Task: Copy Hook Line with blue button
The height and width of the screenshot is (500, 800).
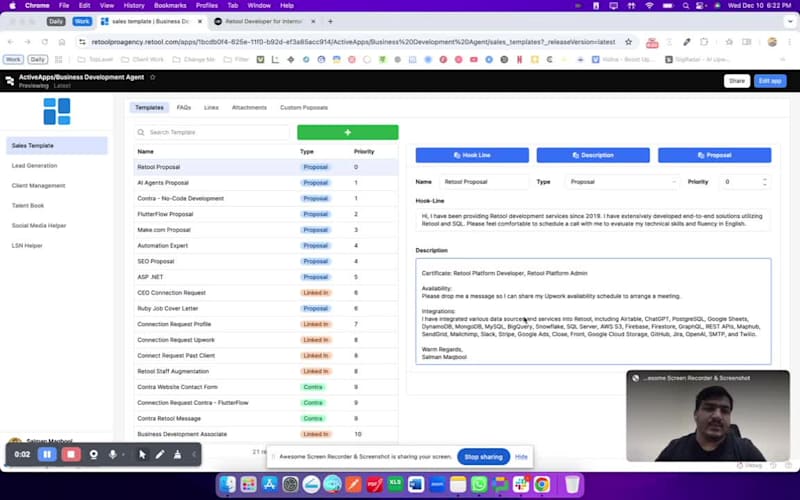Action: (x=472, y=155)
